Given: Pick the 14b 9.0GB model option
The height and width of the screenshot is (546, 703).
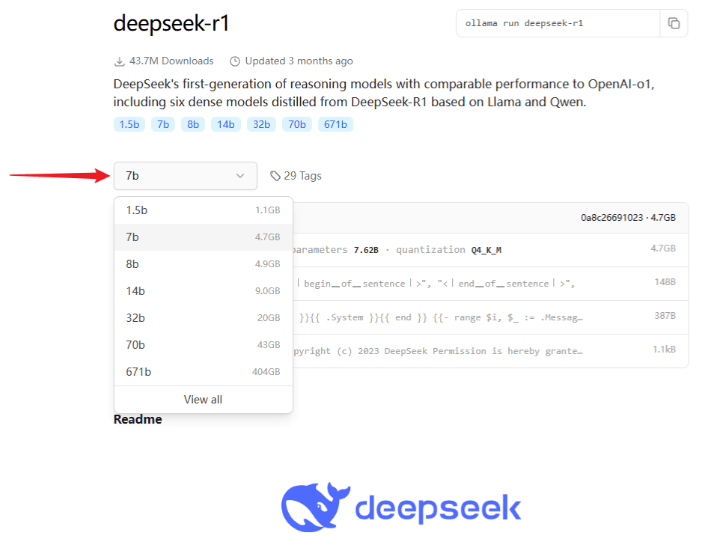Looking at the screenshot, I should 203,291.
